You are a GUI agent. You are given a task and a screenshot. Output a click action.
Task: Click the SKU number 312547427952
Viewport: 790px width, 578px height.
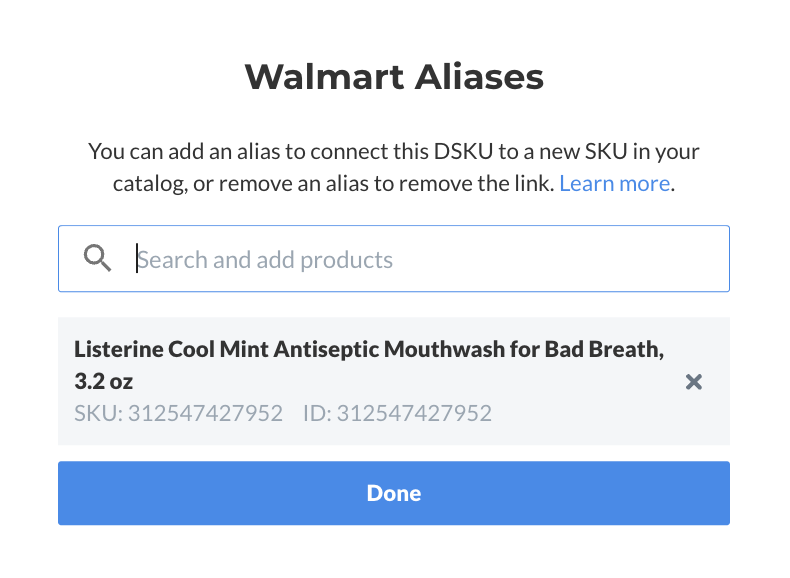205,413
